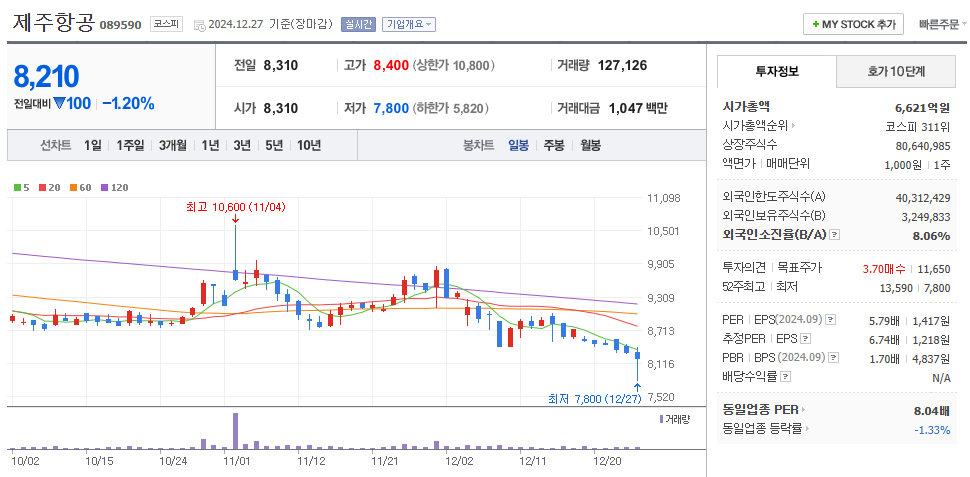The height and width of the screenshot is (477, 970).
Task: Click the tall 11/01 volume bar
Action: point(235,431)
